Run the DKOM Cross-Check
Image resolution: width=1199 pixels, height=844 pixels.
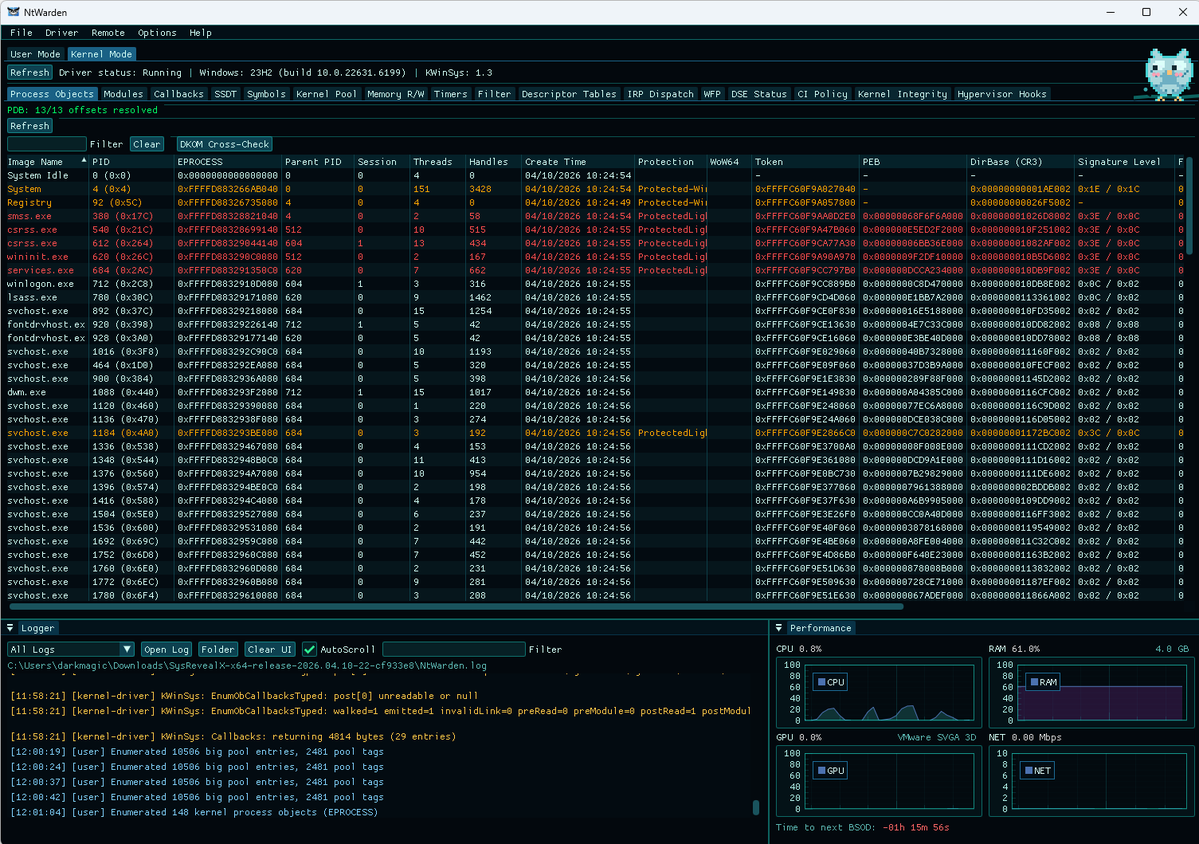(x=225, y=143)
